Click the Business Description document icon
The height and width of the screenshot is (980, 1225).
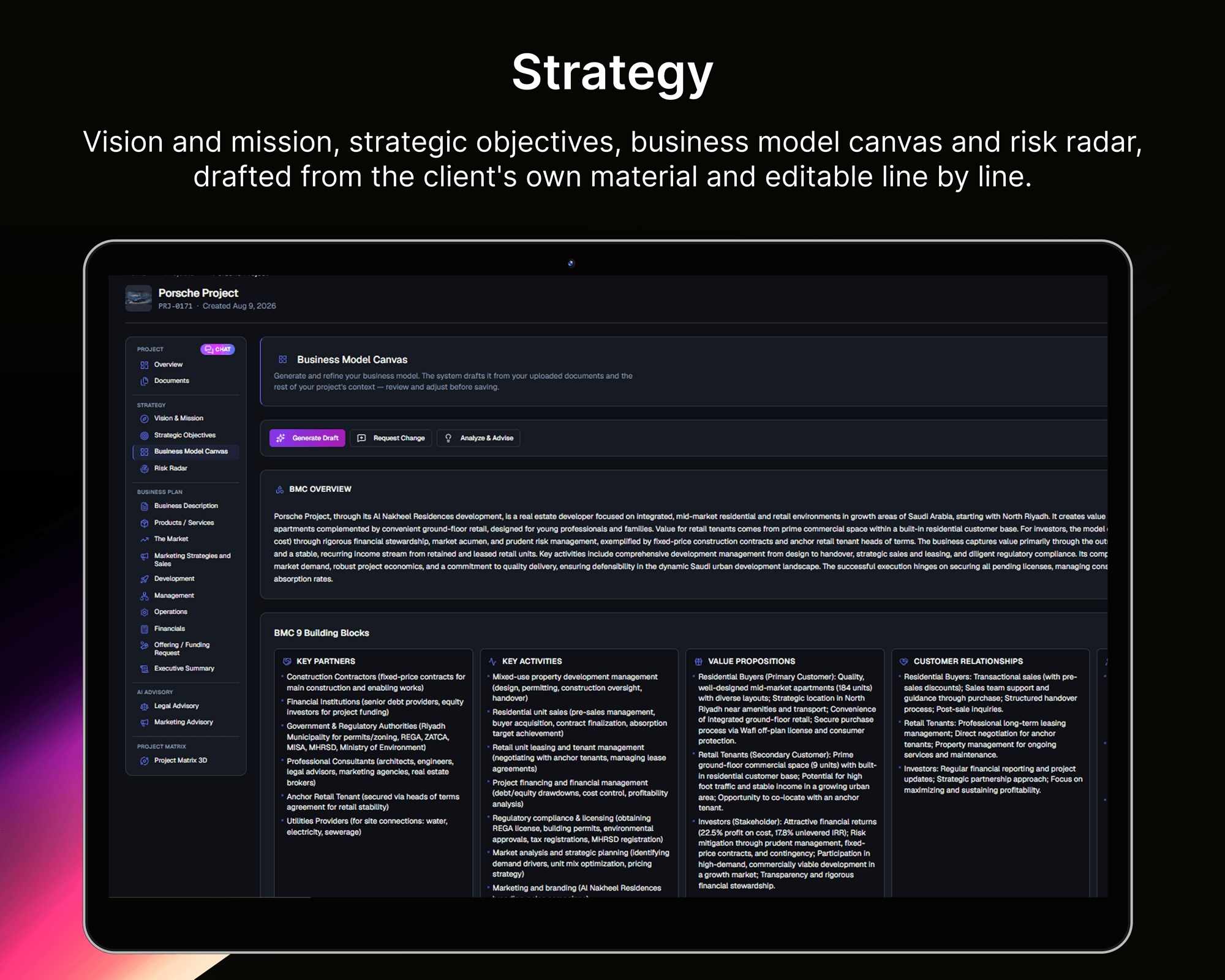[145, 507]
